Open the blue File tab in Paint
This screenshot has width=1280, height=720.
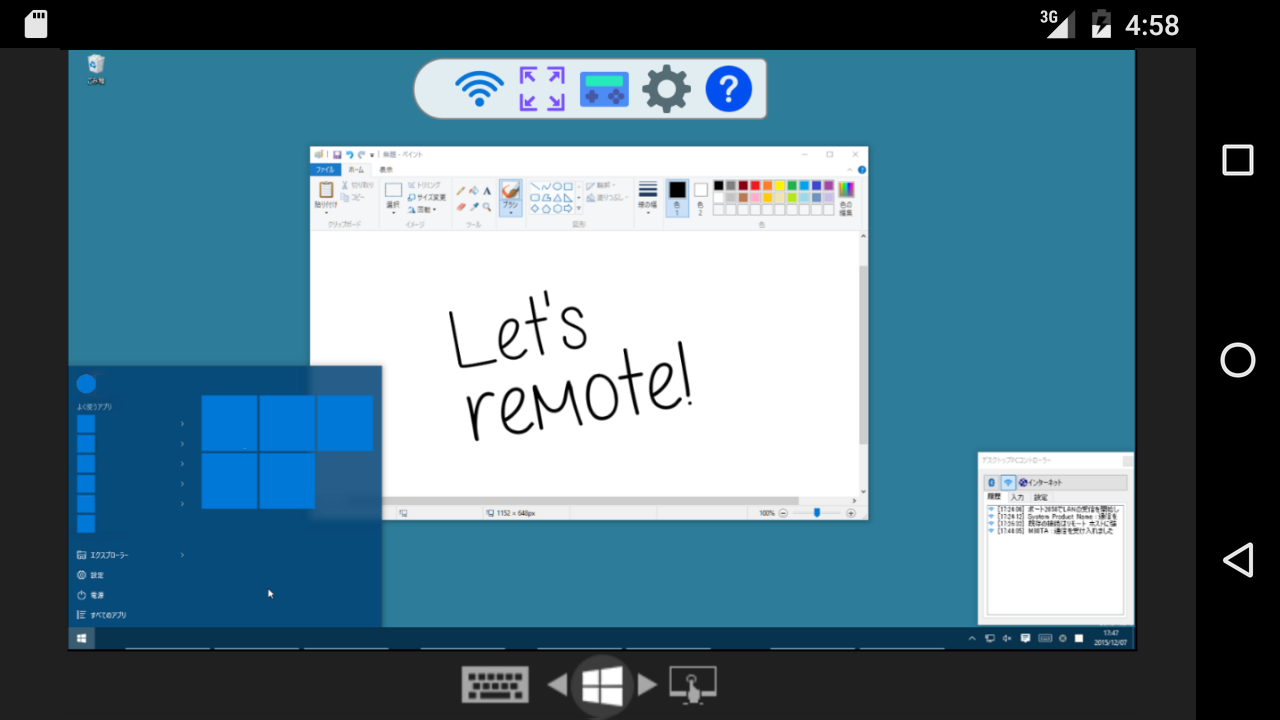[325, 170]
